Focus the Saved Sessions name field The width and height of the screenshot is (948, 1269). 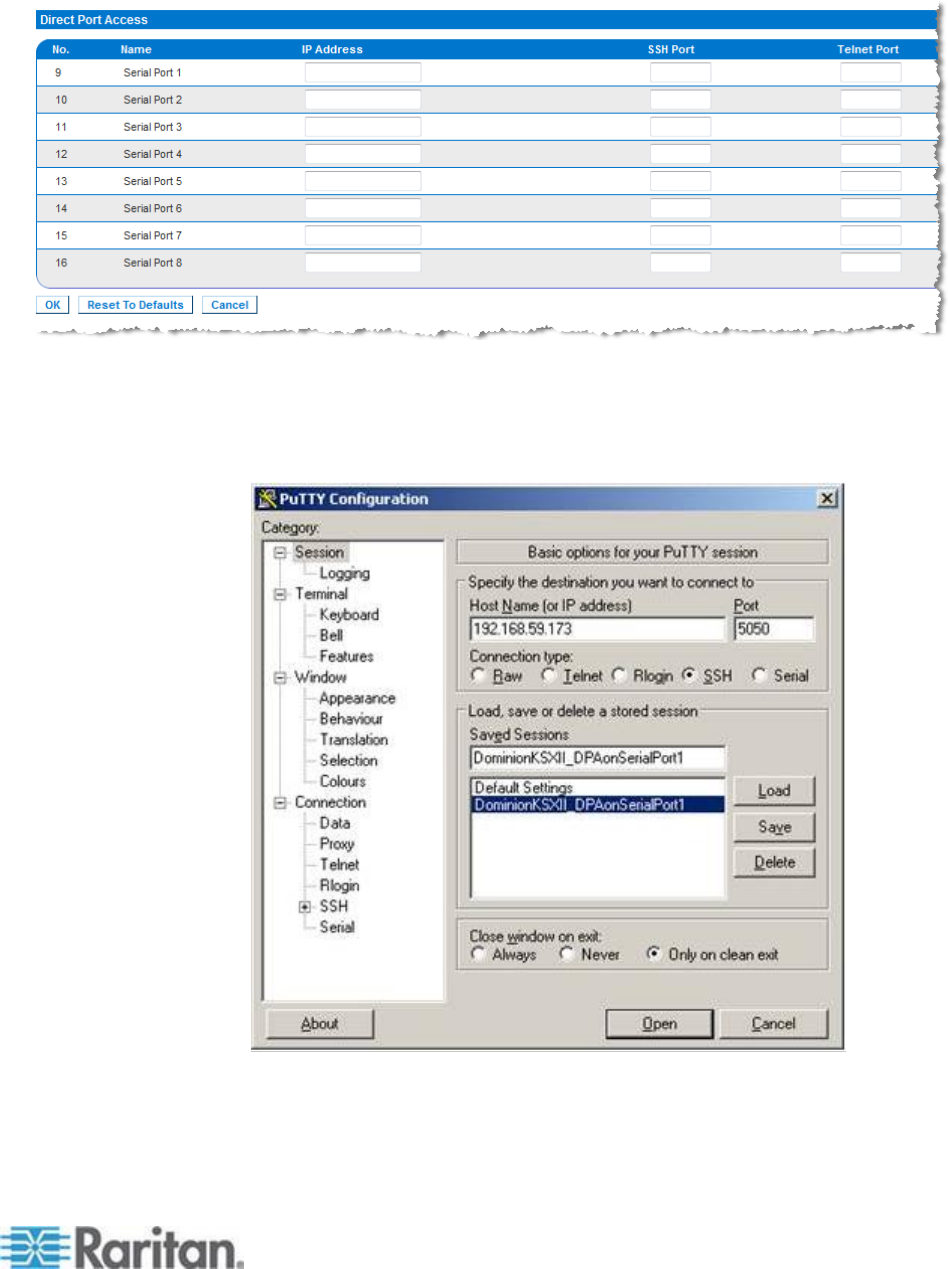click(x=597, y=757)
